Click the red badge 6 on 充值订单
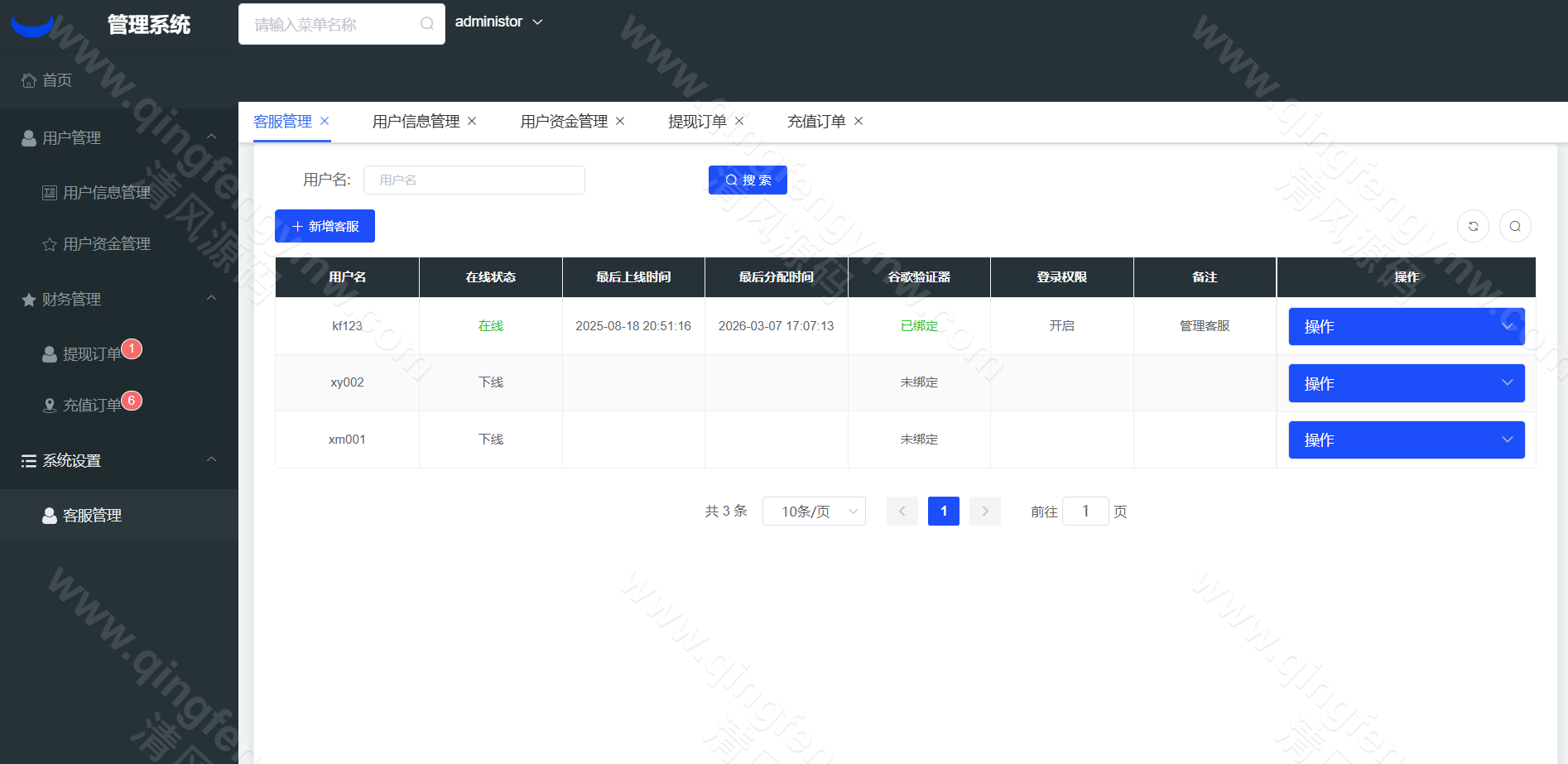Image resolution: width=1568 pixels, height=764 pixels. [x=132, y=401]
